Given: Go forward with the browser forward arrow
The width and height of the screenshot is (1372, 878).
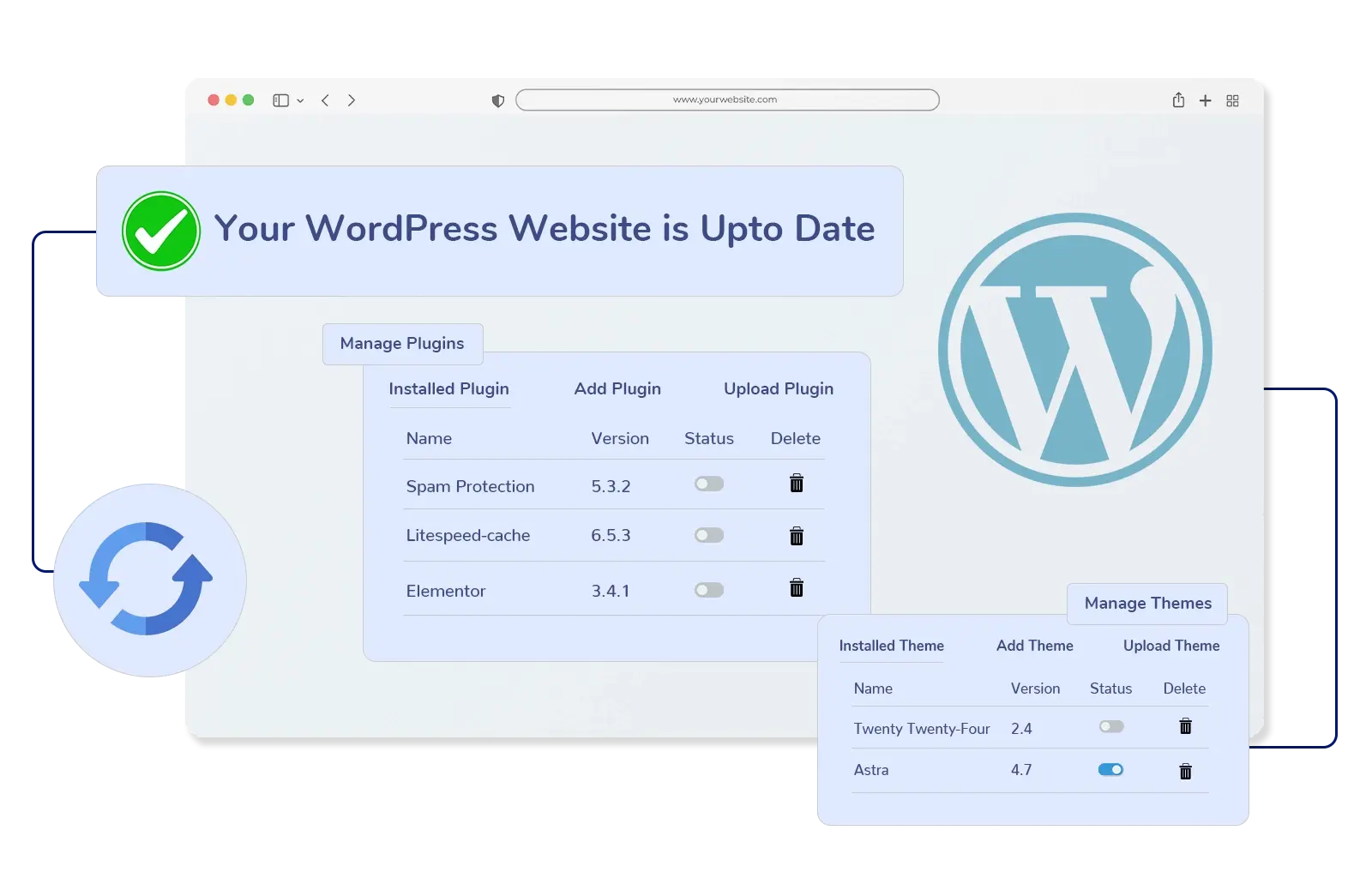Looking at the screenshot, I should (352, 100).
